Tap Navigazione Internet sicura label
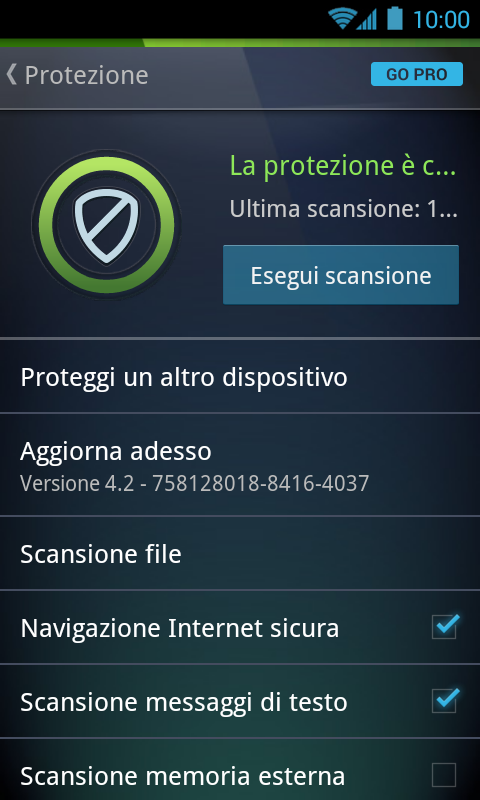480x800 pixels. point(180,628)
